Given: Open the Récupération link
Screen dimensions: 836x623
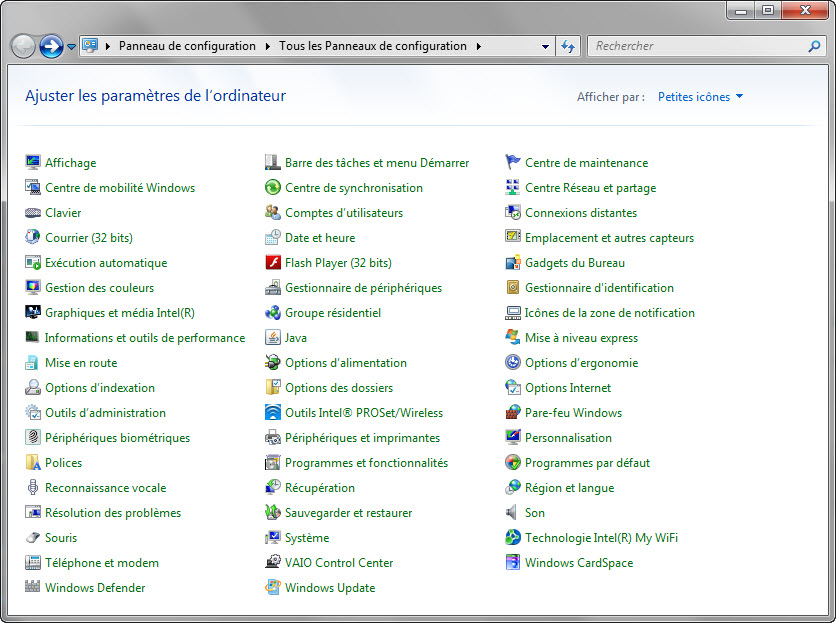Looking at the screenshot, I should click(x=320, y=488).
